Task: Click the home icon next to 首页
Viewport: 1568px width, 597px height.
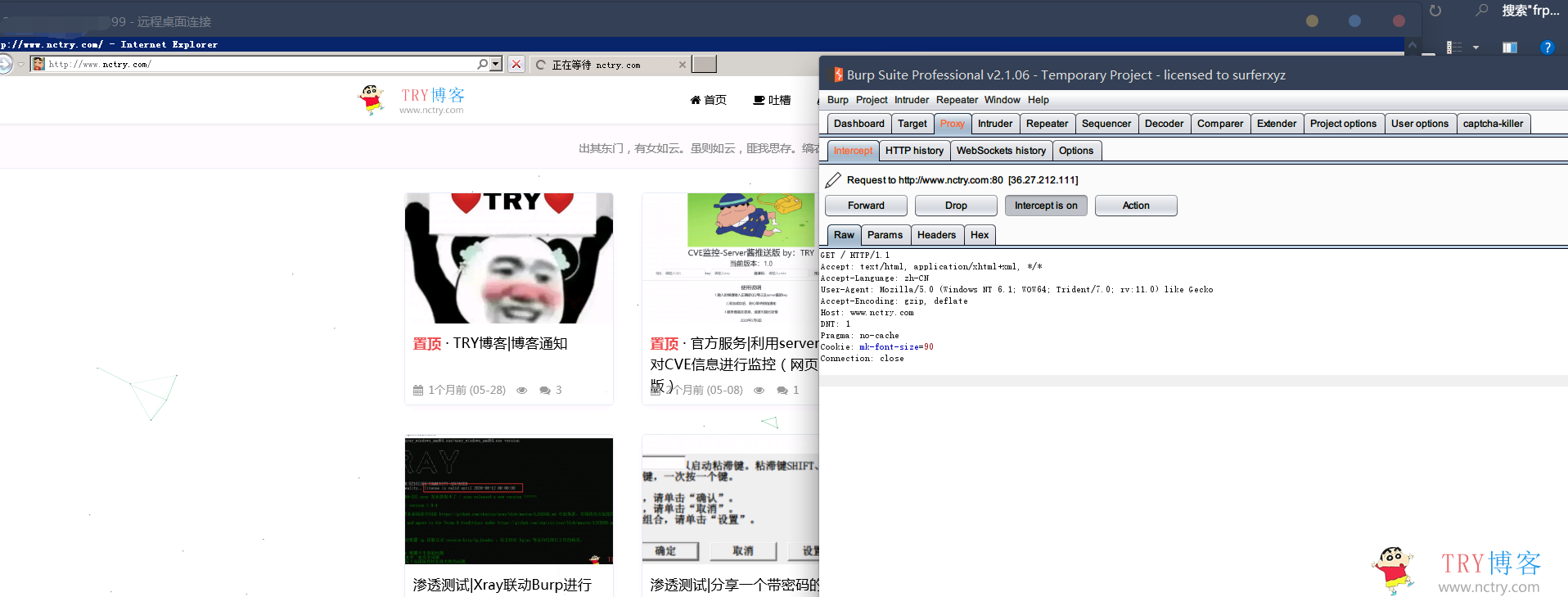Action: click(x=696, y=100)
